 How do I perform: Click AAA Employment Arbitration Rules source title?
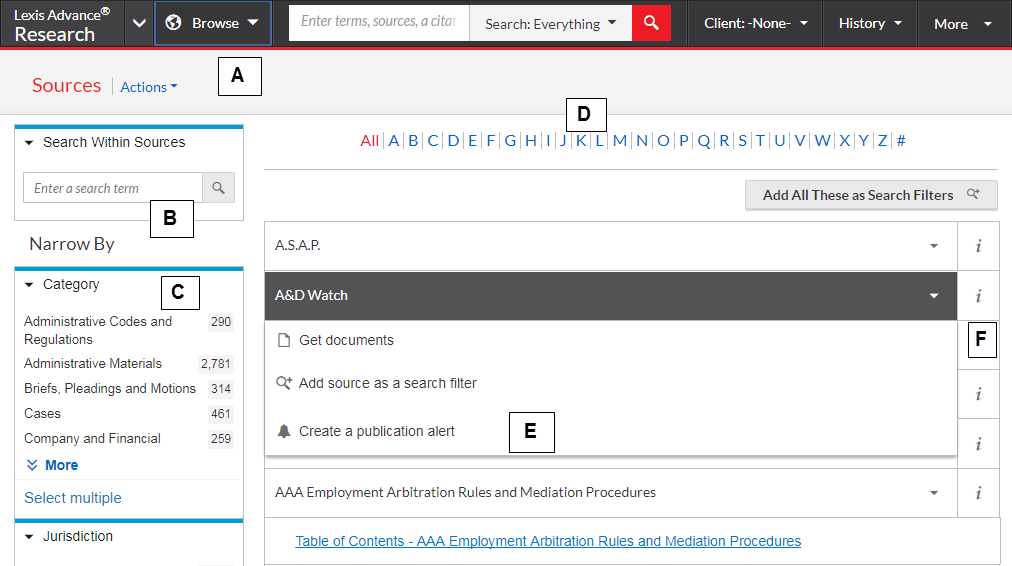click(x=465, y=492)
